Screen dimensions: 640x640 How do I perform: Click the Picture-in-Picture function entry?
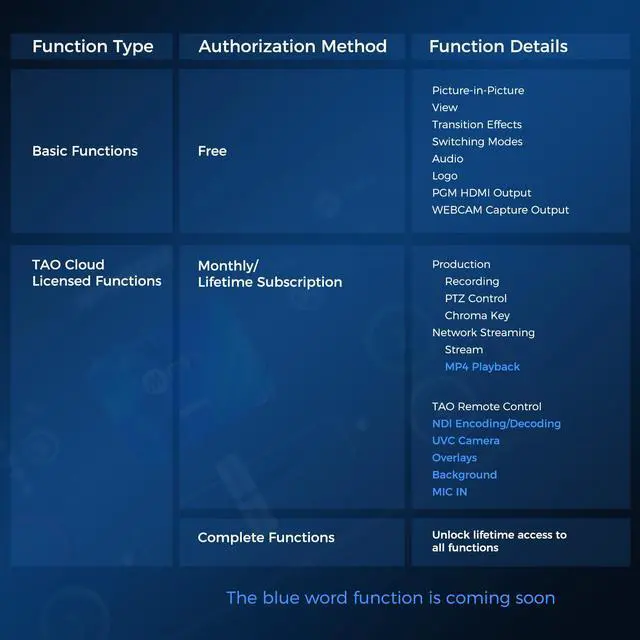point(478,91)
